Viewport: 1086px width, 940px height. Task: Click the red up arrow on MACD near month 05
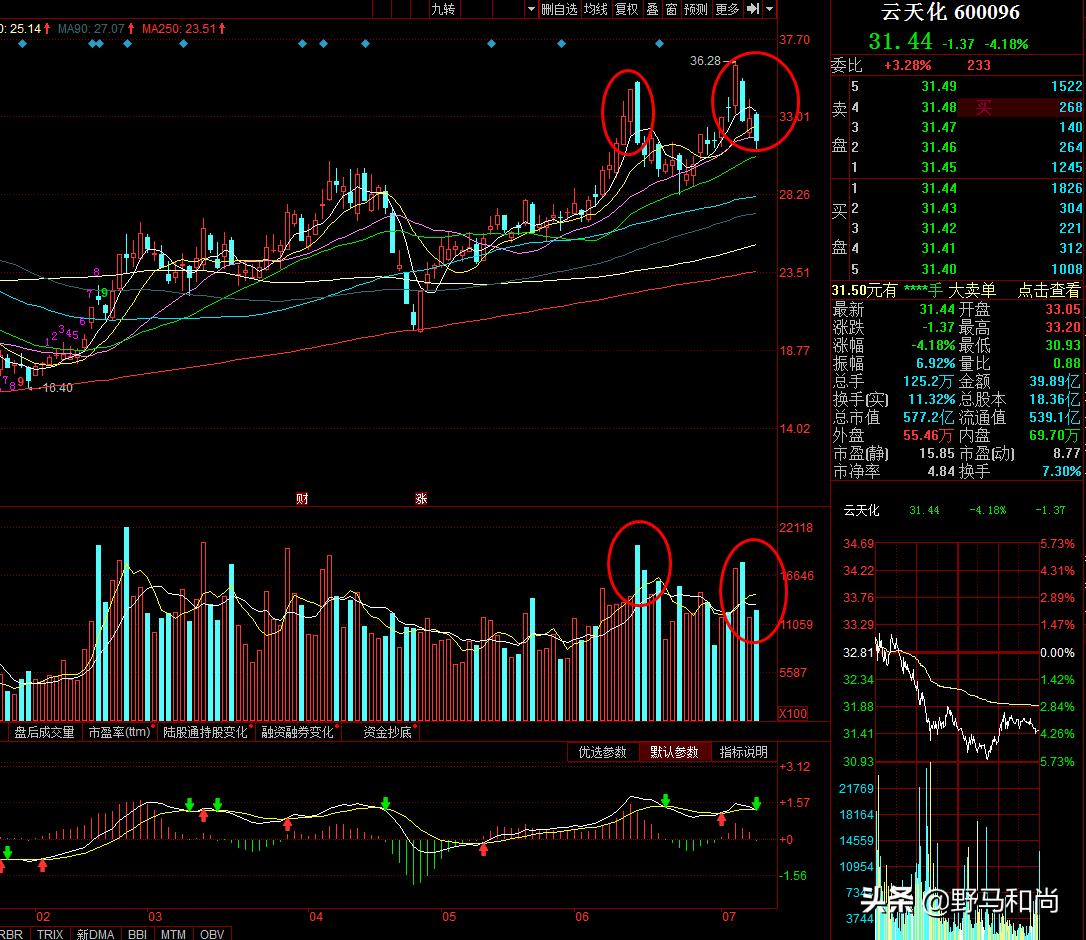point(484,850)
